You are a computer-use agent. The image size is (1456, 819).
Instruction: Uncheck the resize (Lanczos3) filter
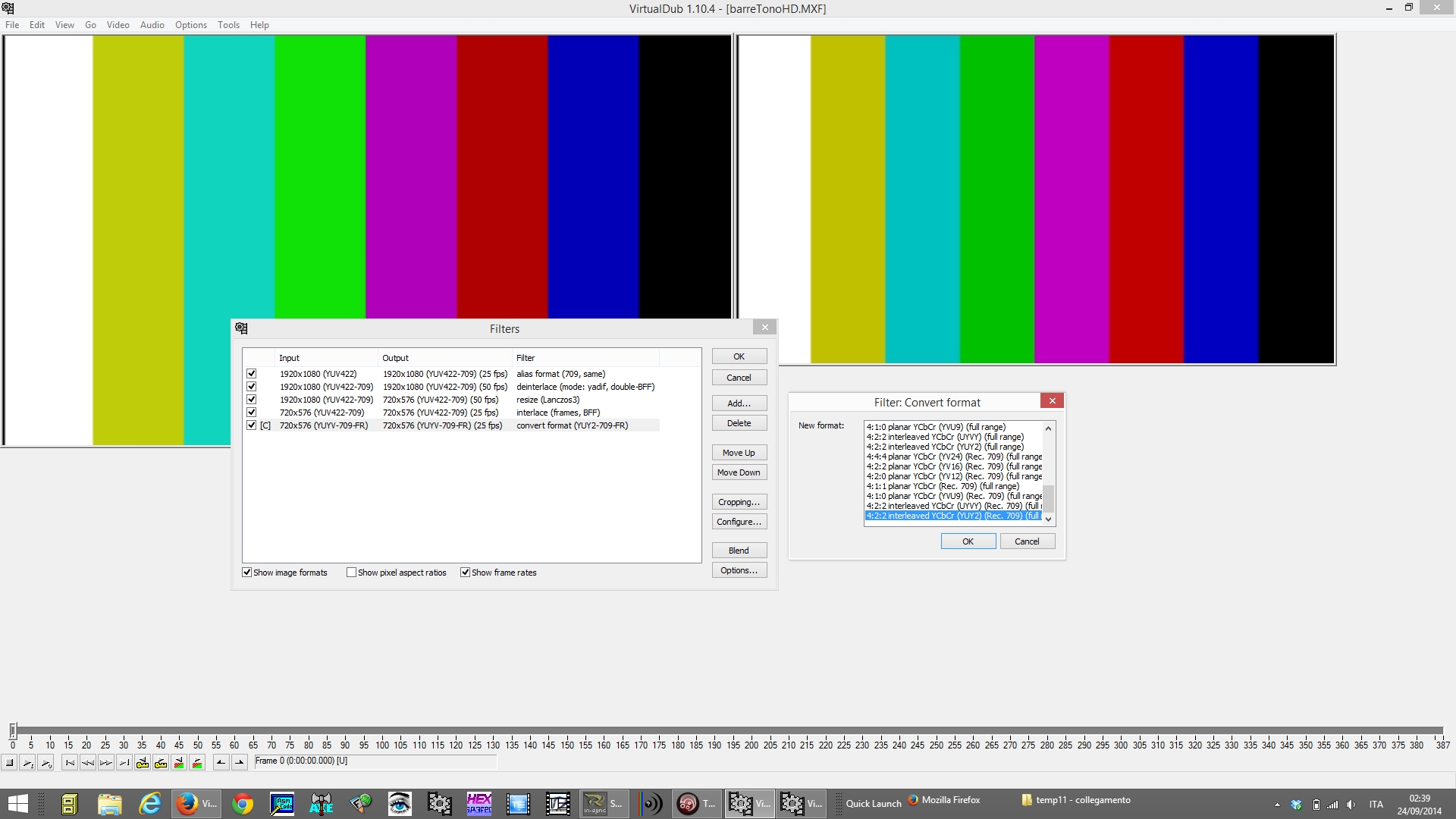[251, 400]
